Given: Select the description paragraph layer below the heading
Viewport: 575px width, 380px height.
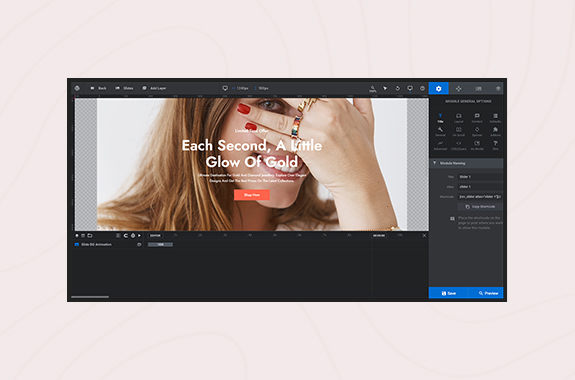Looking at the screenshot, I should pyautogui.click(x=252, y=178).
